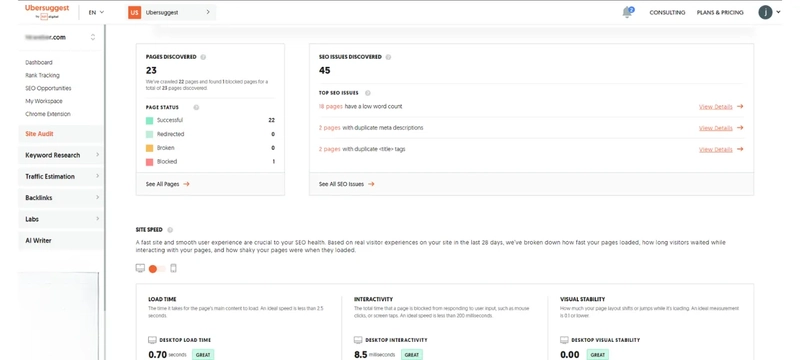Open the domain switcher in the sidebar
This screenshot has height=360, width=800.
coord(92,37)
